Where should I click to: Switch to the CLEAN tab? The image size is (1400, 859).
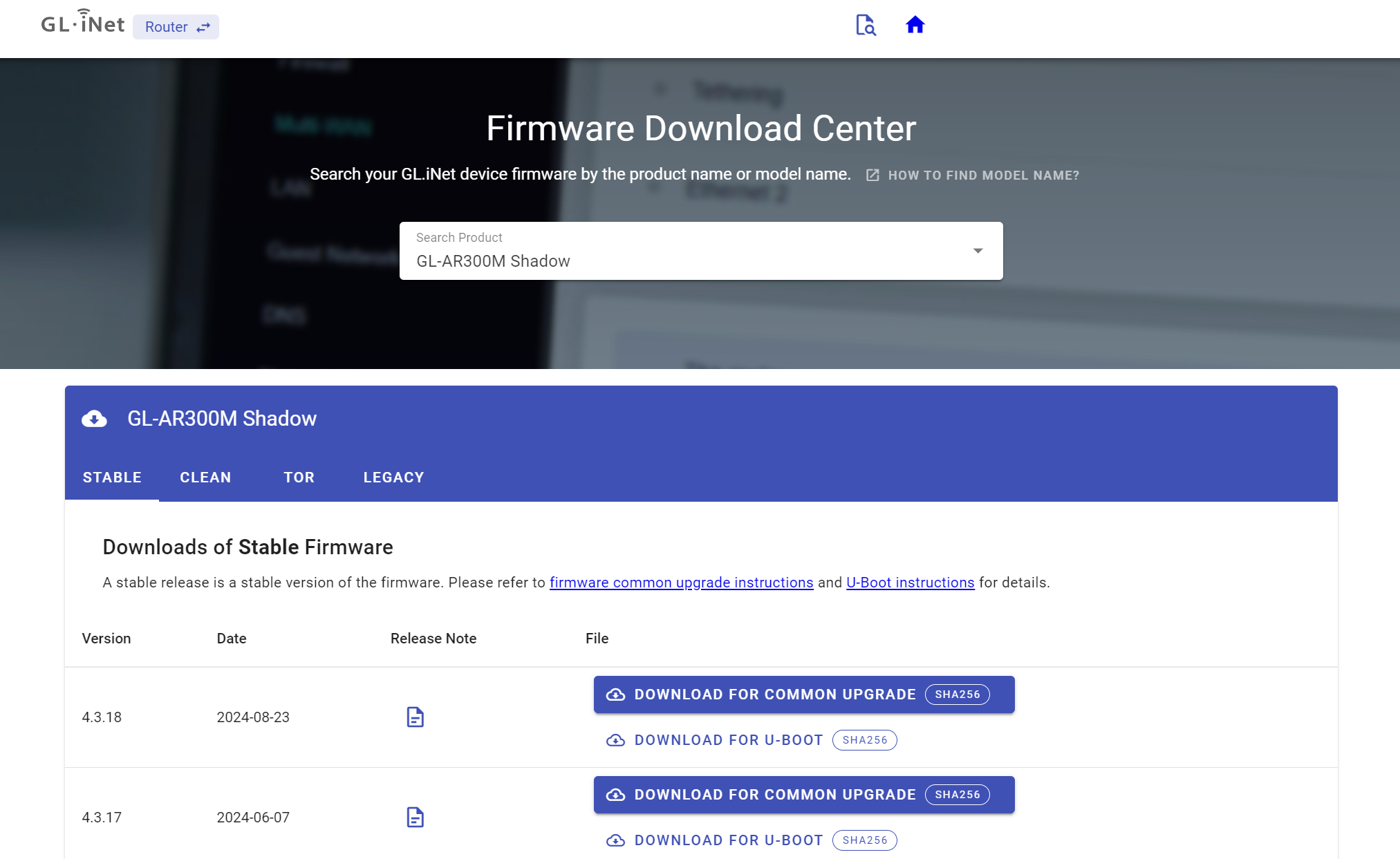pos(205,478)
